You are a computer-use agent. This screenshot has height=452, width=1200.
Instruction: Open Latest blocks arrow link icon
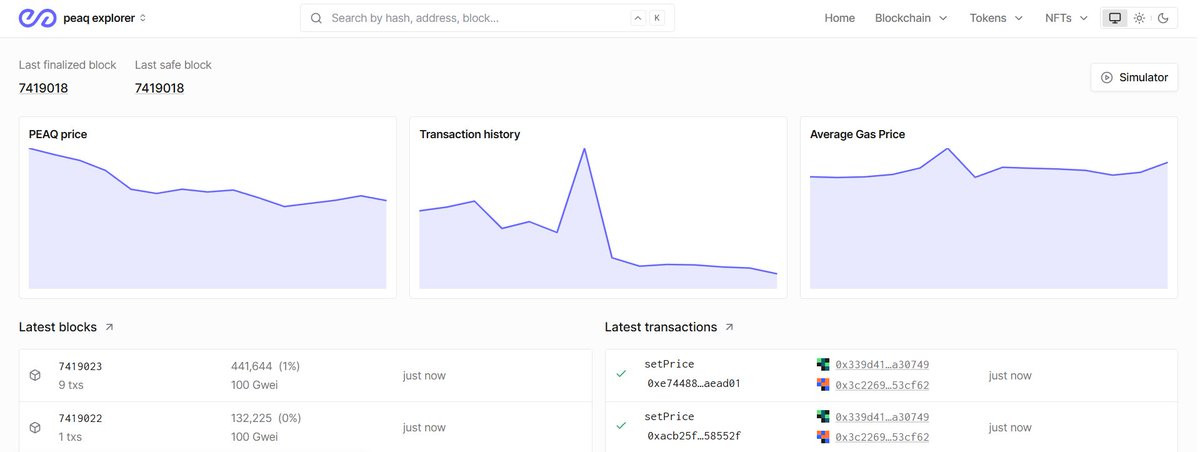(x=109, y=327)
